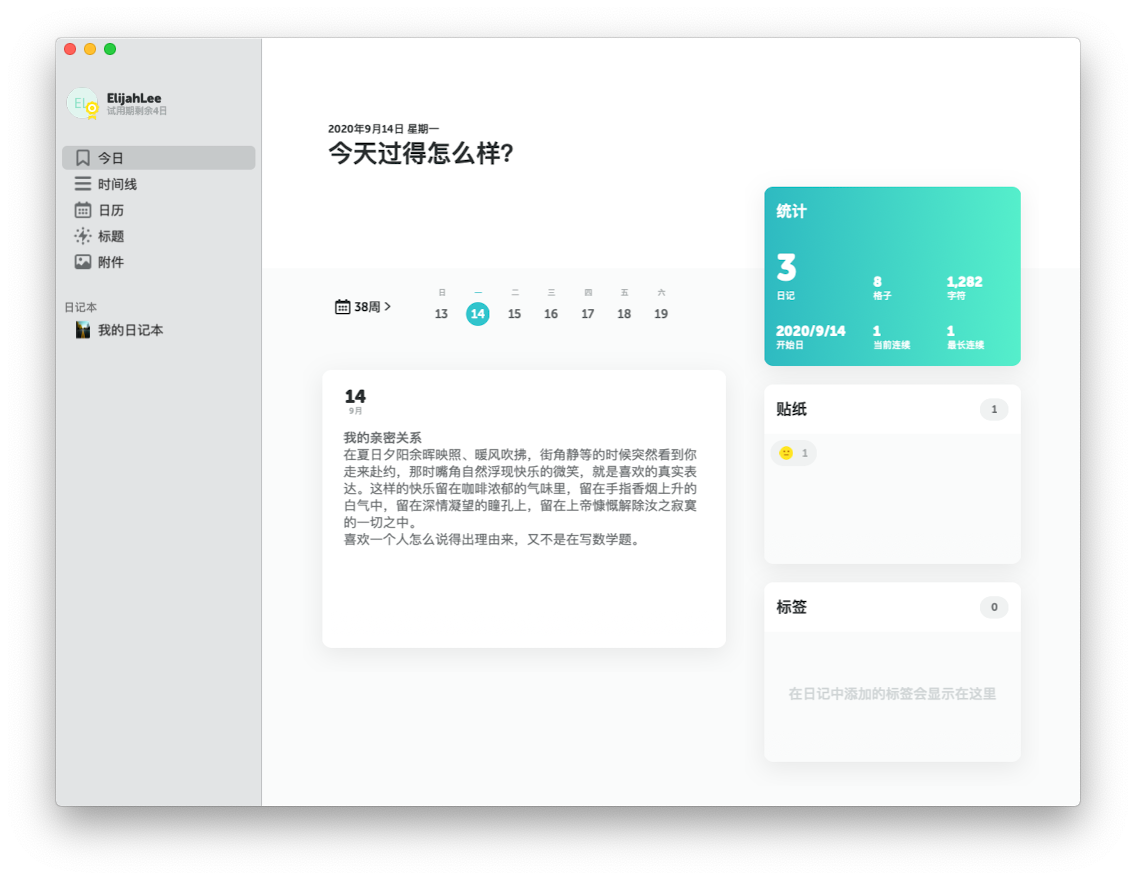Select the smiley sticker chip
The height and width of the screenshot is (880, 1136).
click(x=793, y=453)
